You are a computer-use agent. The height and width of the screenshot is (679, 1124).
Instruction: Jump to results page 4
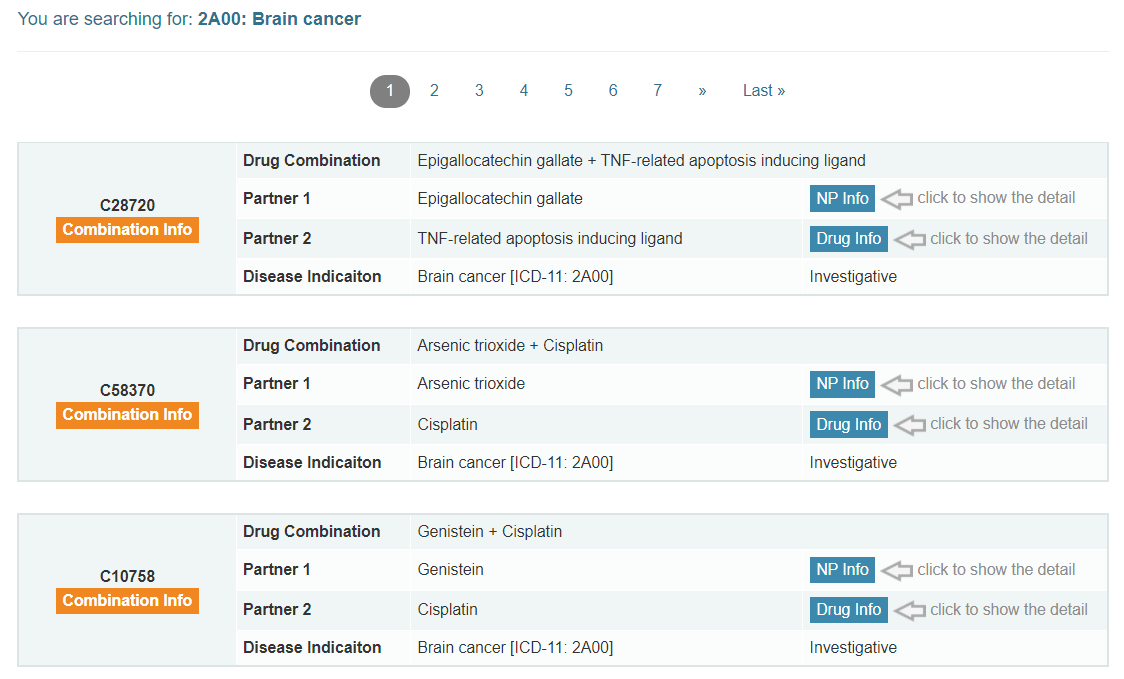tap(524, 91)
